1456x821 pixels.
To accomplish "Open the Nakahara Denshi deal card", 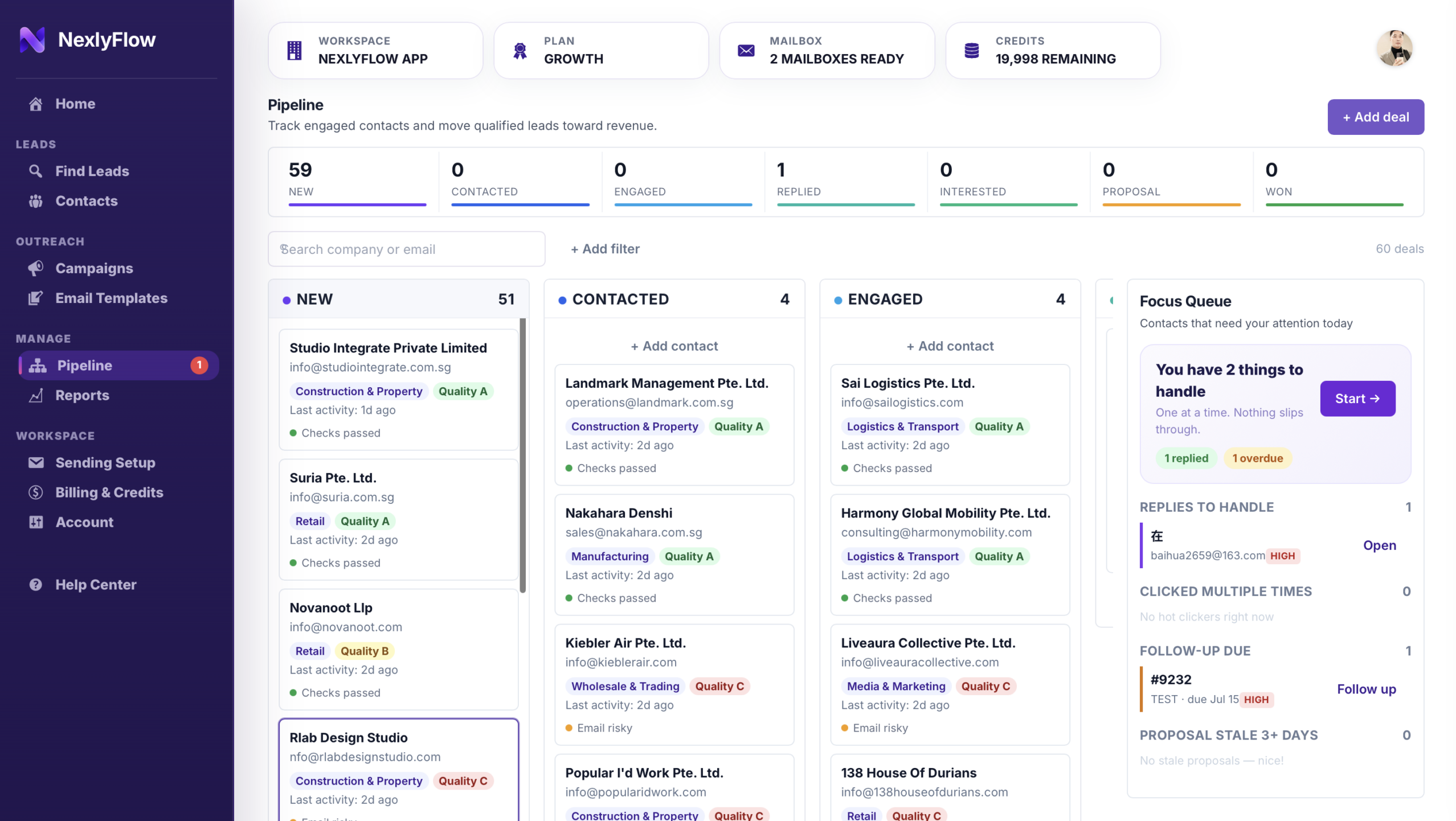I will pos(674,555).
